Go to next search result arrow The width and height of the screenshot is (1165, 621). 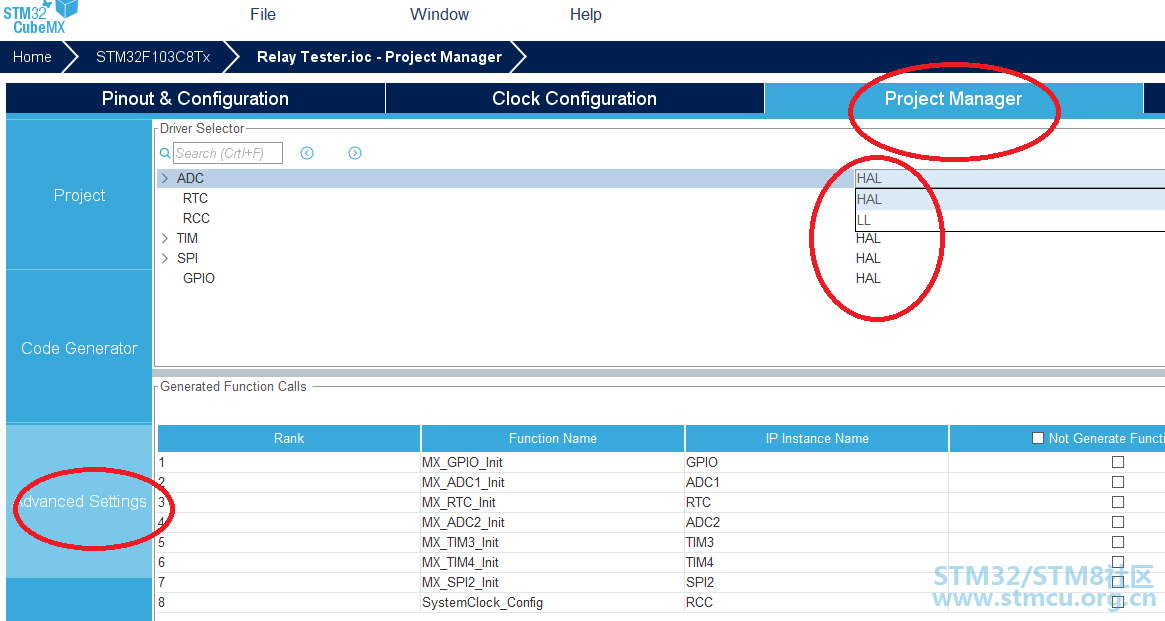click(x=355, y=153)
